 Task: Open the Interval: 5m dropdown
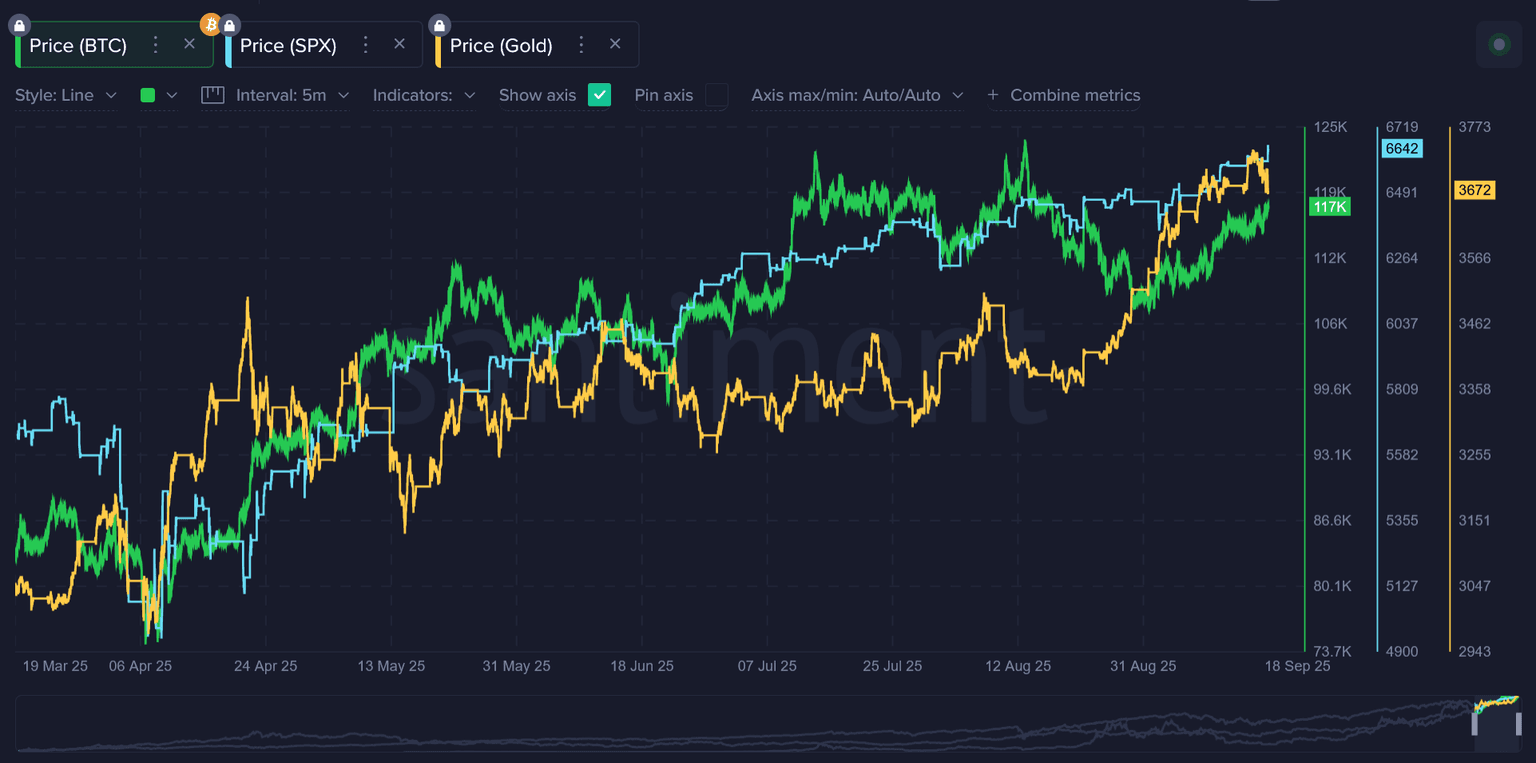pyautogui.click(x=291, y=95)
